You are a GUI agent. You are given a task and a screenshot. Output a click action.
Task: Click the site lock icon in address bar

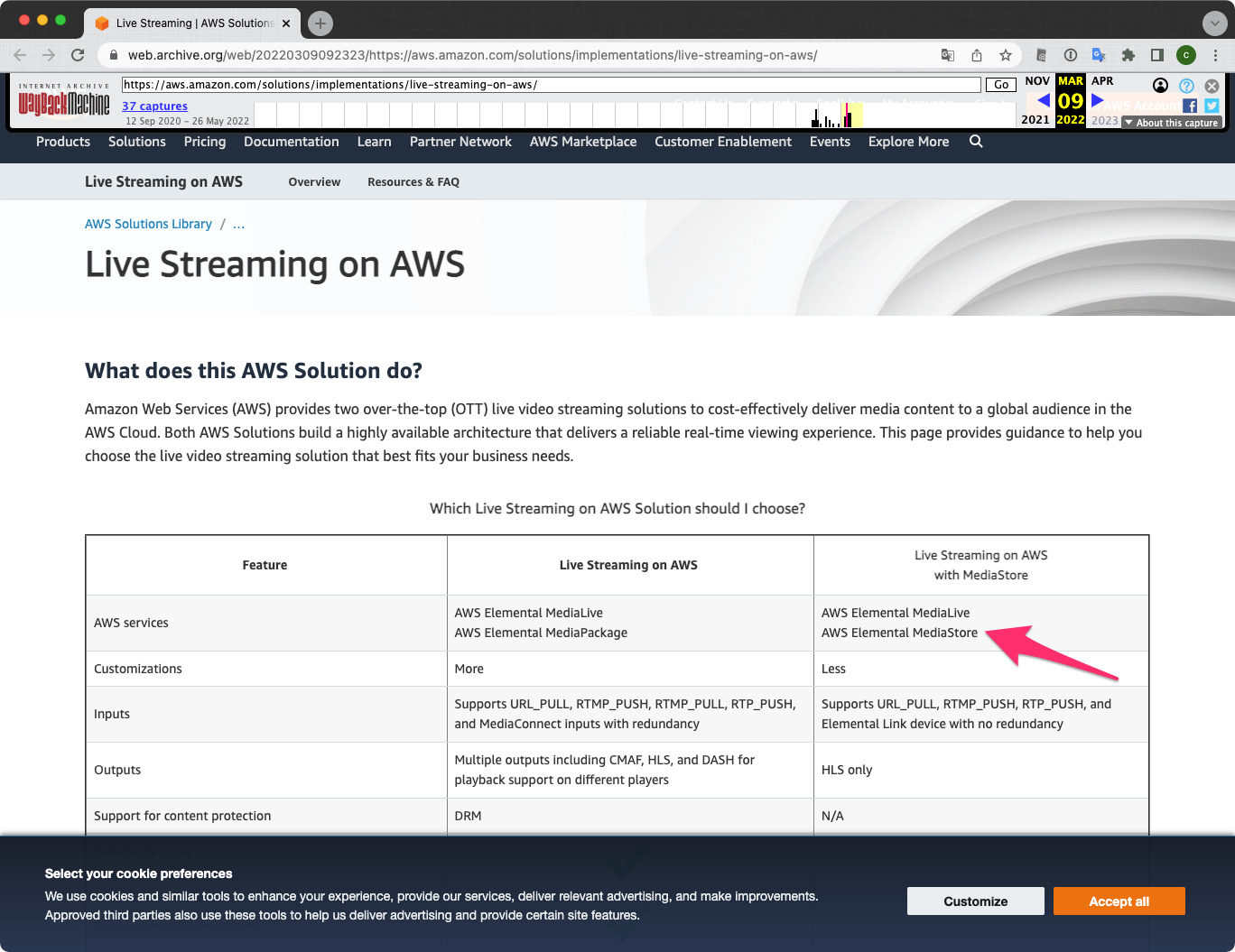pos(113,55)
